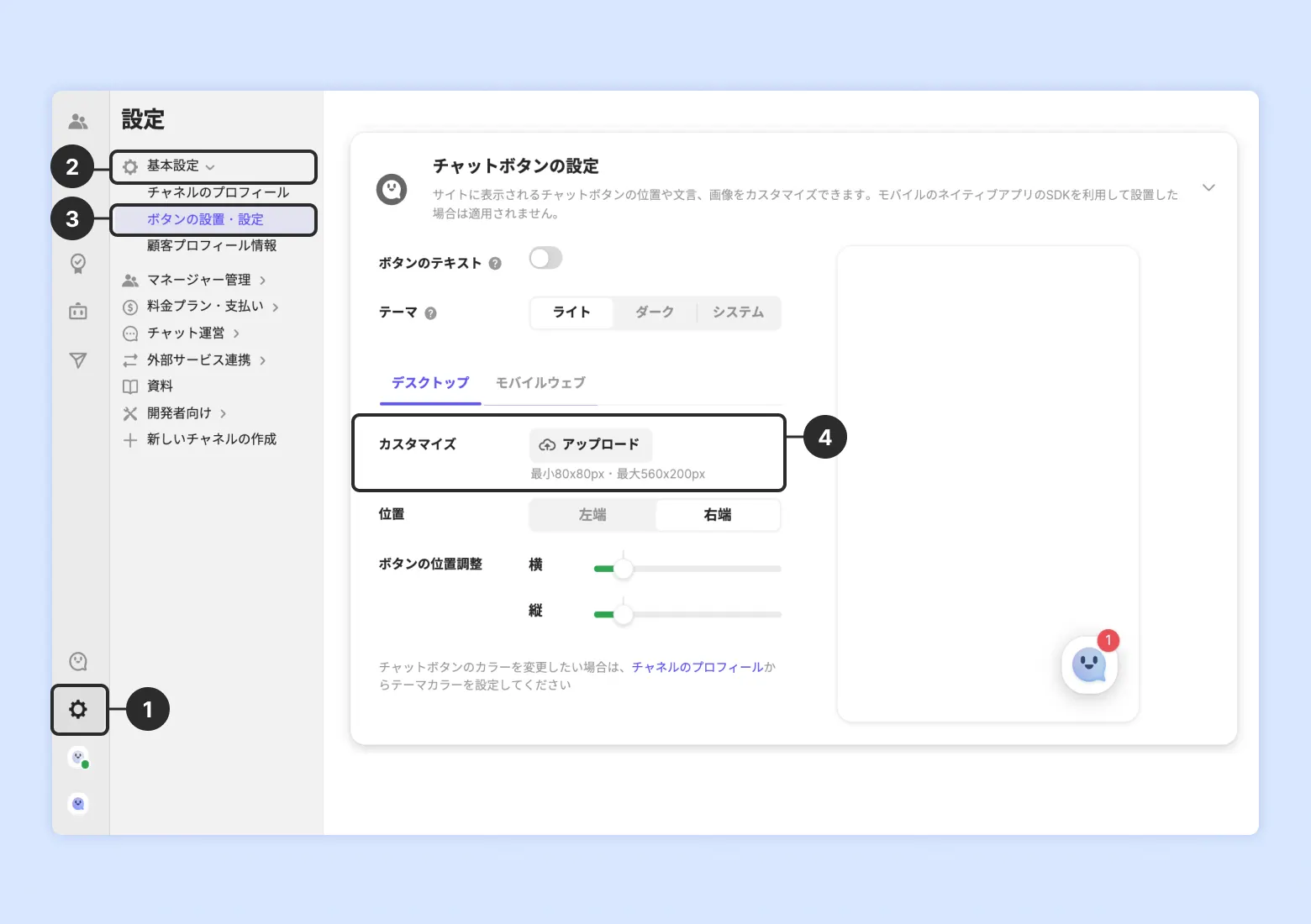Click the カスタマイズ label
The height and width of the screenshot is (924, 1311).
[418, 444]
